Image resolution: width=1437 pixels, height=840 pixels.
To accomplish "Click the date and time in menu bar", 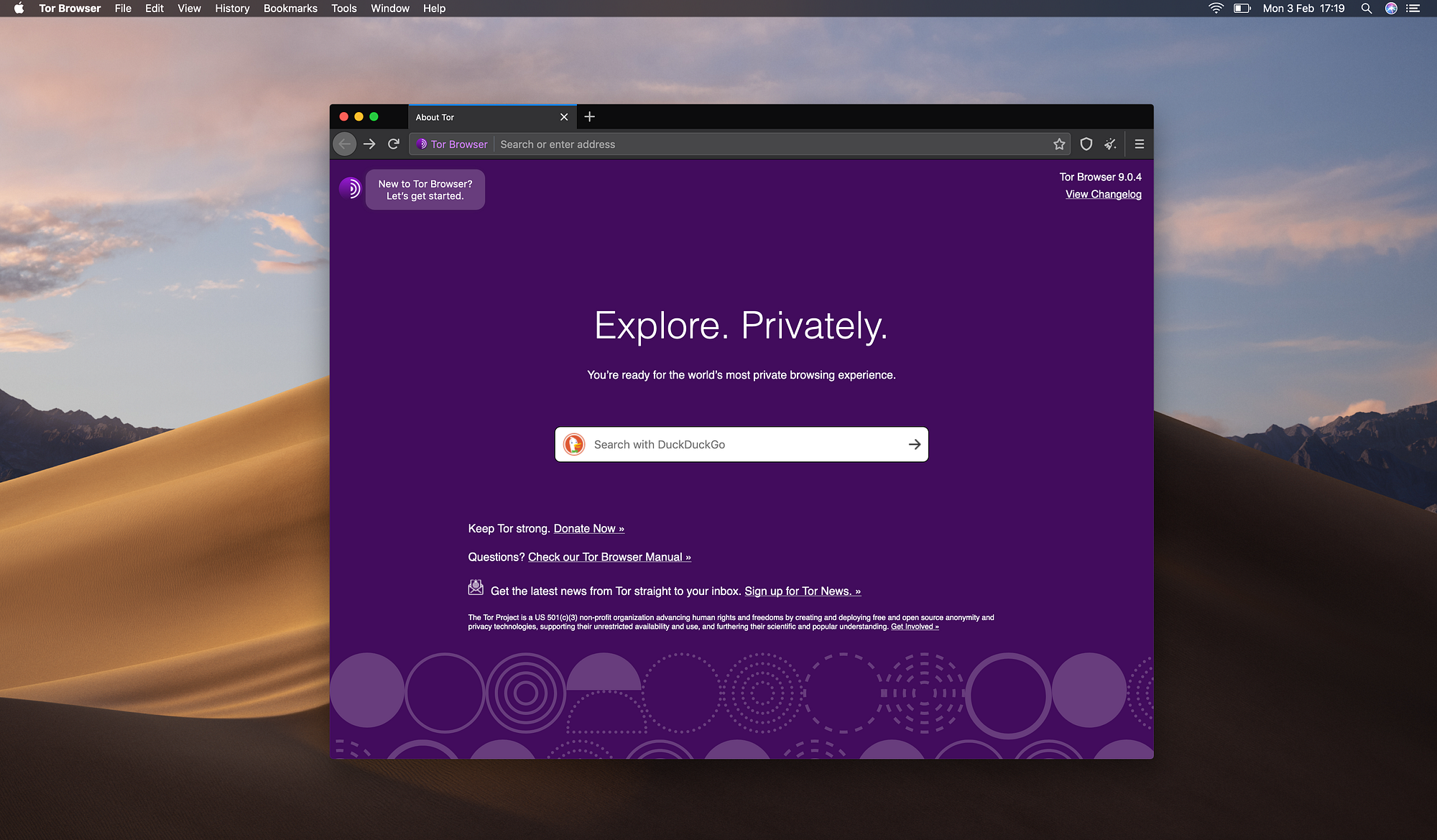I will tap(1304, 9).
